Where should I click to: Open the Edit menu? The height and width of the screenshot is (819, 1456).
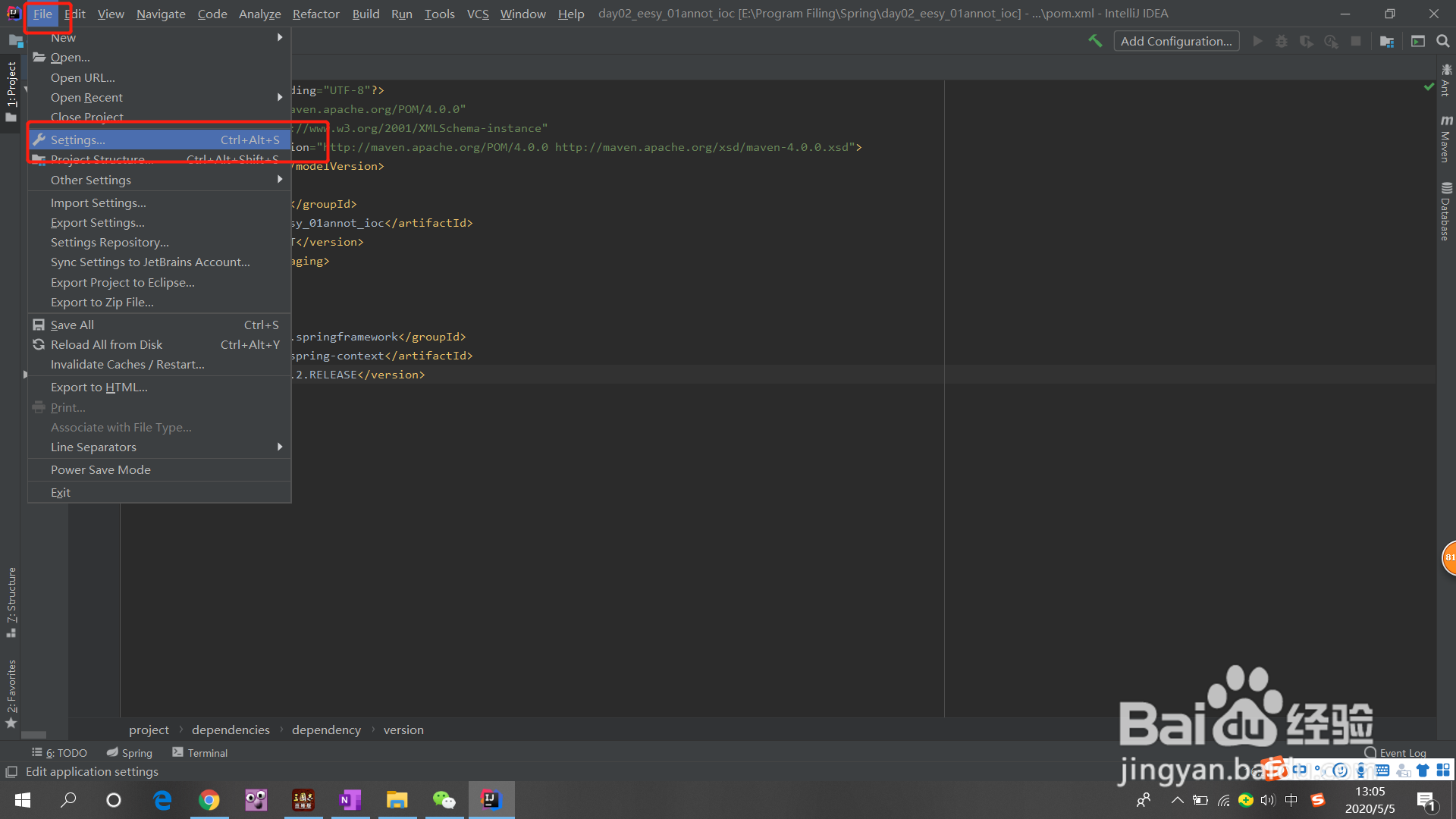[x=75, y=14]
